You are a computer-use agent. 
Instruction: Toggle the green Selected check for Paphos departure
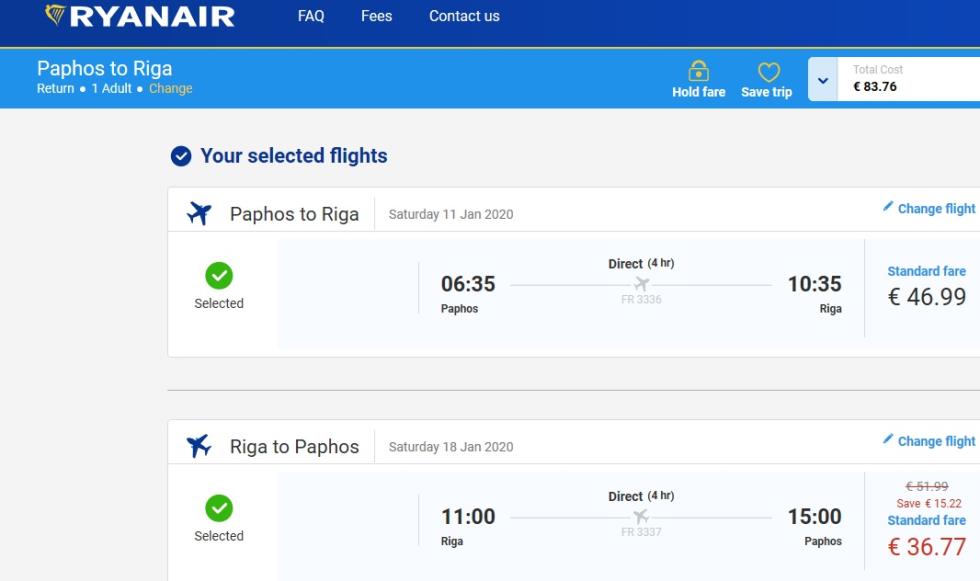pos(219,276)
